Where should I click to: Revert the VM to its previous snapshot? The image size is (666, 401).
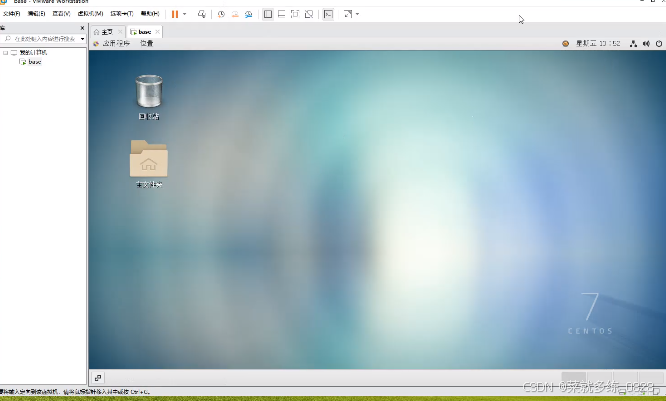(x=235, y=14)
